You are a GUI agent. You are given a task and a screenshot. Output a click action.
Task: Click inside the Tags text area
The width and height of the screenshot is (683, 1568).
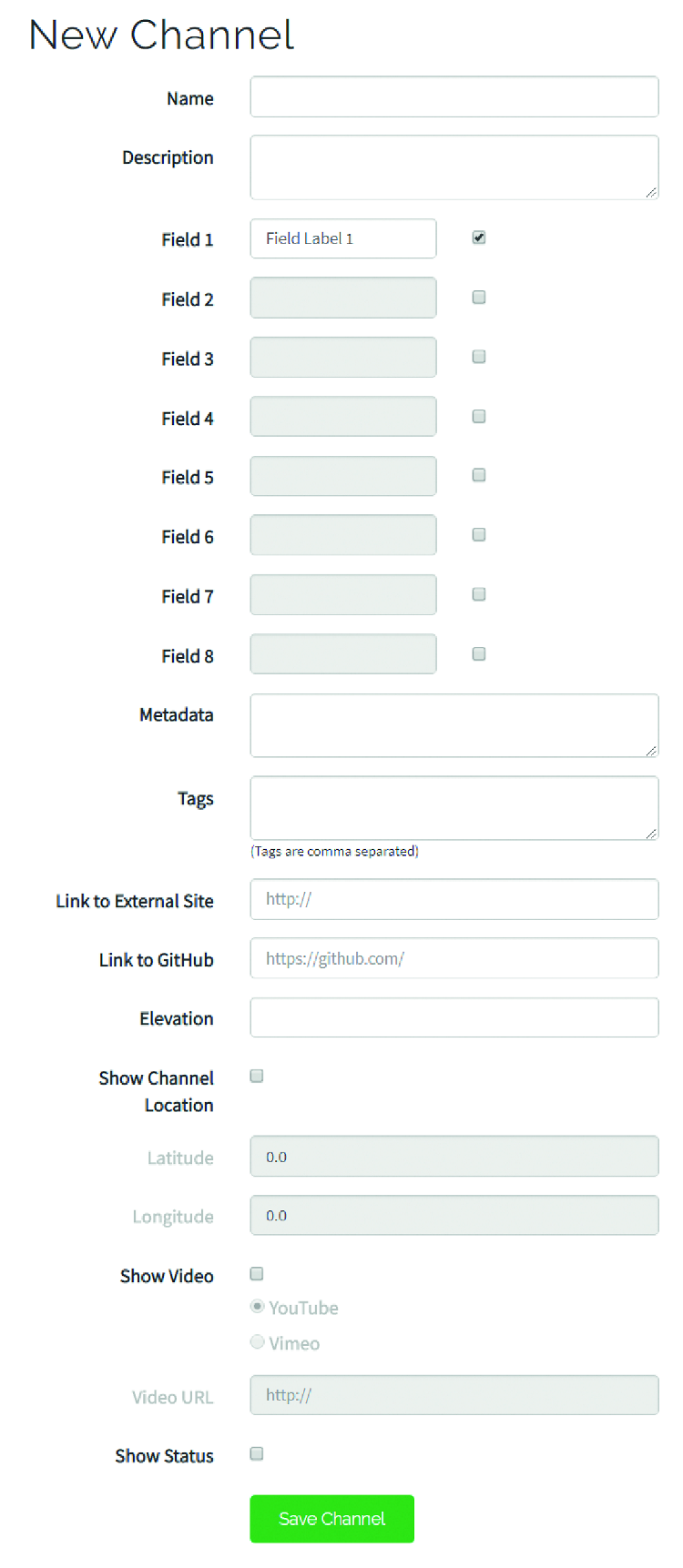pyautogui.click(x=454, y=807)
